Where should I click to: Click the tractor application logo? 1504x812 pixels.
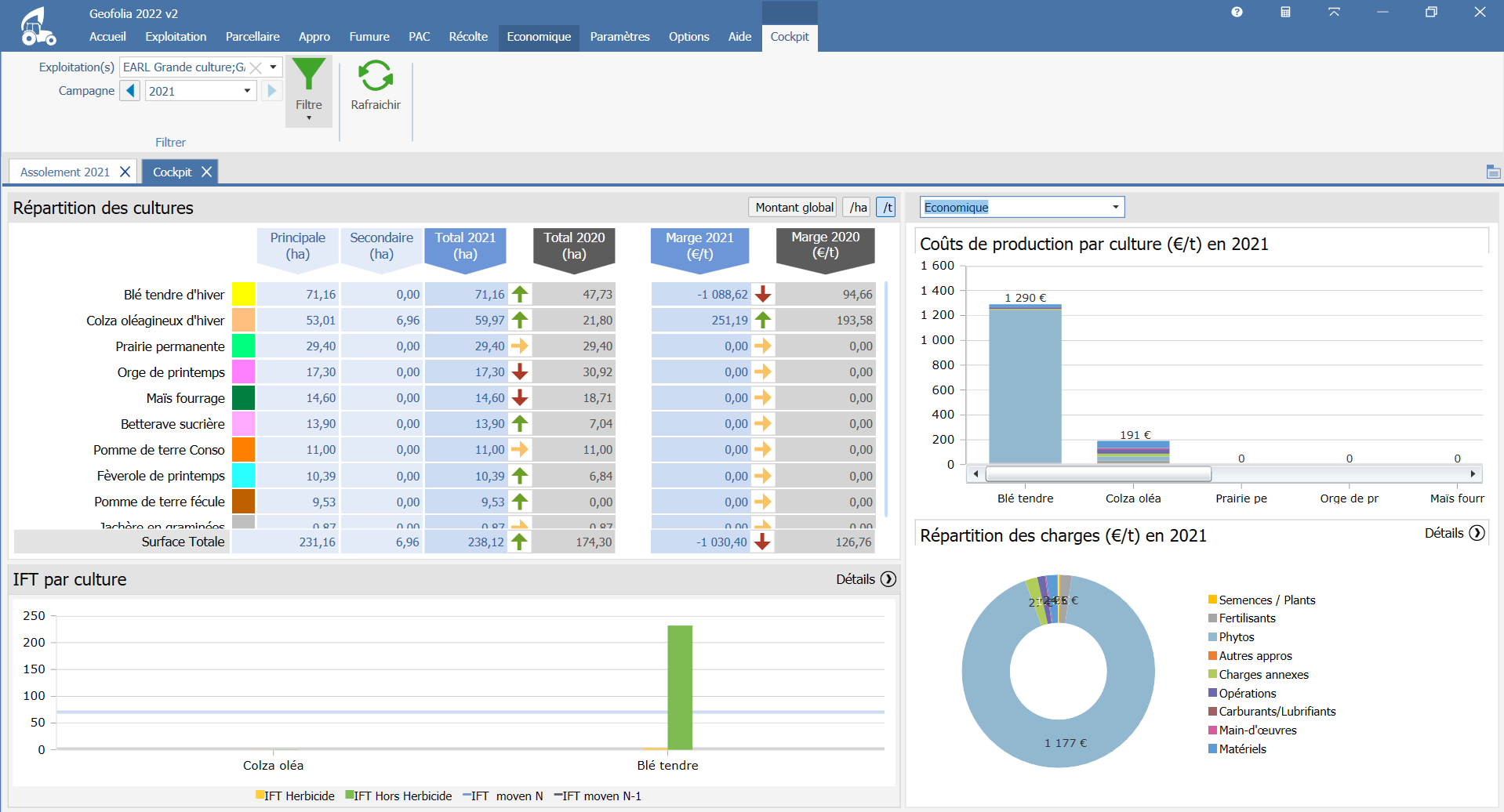37,27
